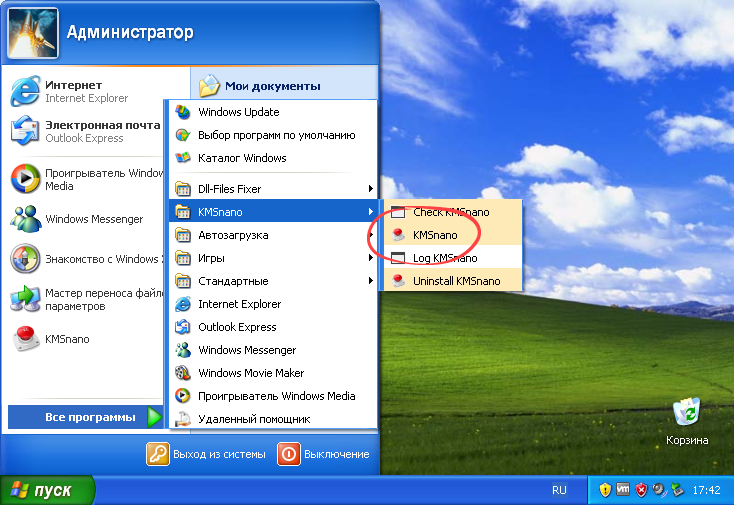This screenshot has height=505, width=734.
Task: Choose Log KMSnano from submenu
Action: click(444, 258)
